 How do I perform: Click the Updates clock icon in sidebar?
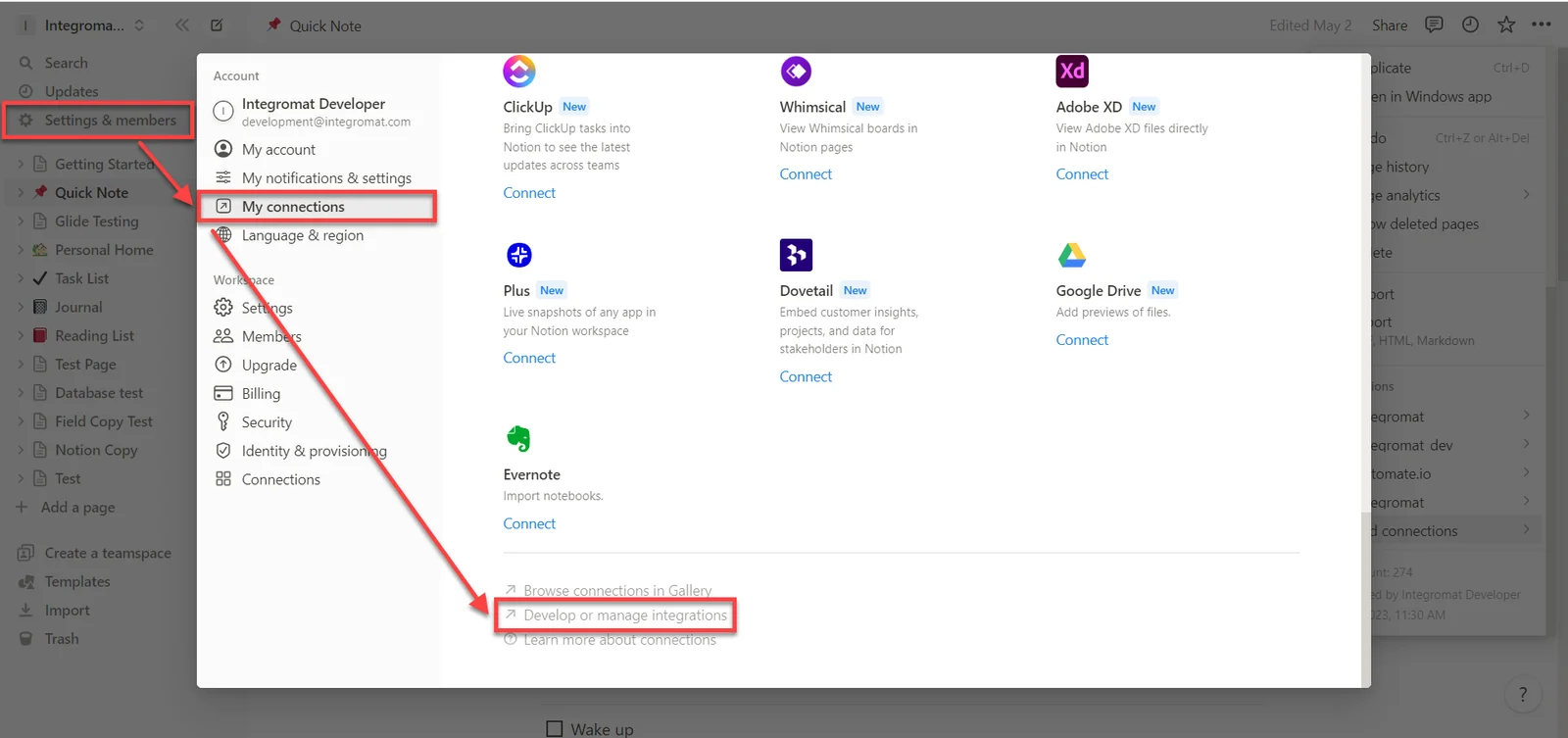(x=26, y=91)
